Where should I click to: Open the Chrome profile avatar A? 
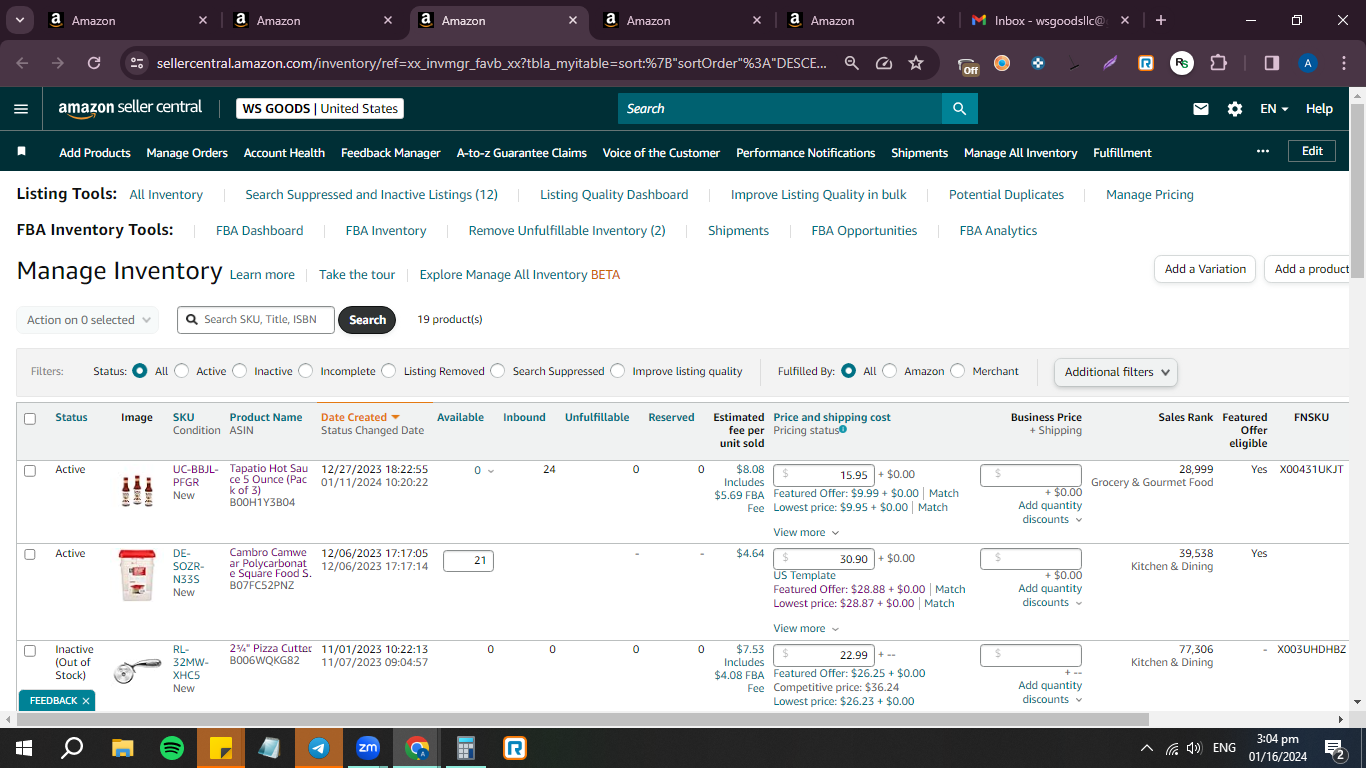pos(1308,63)
